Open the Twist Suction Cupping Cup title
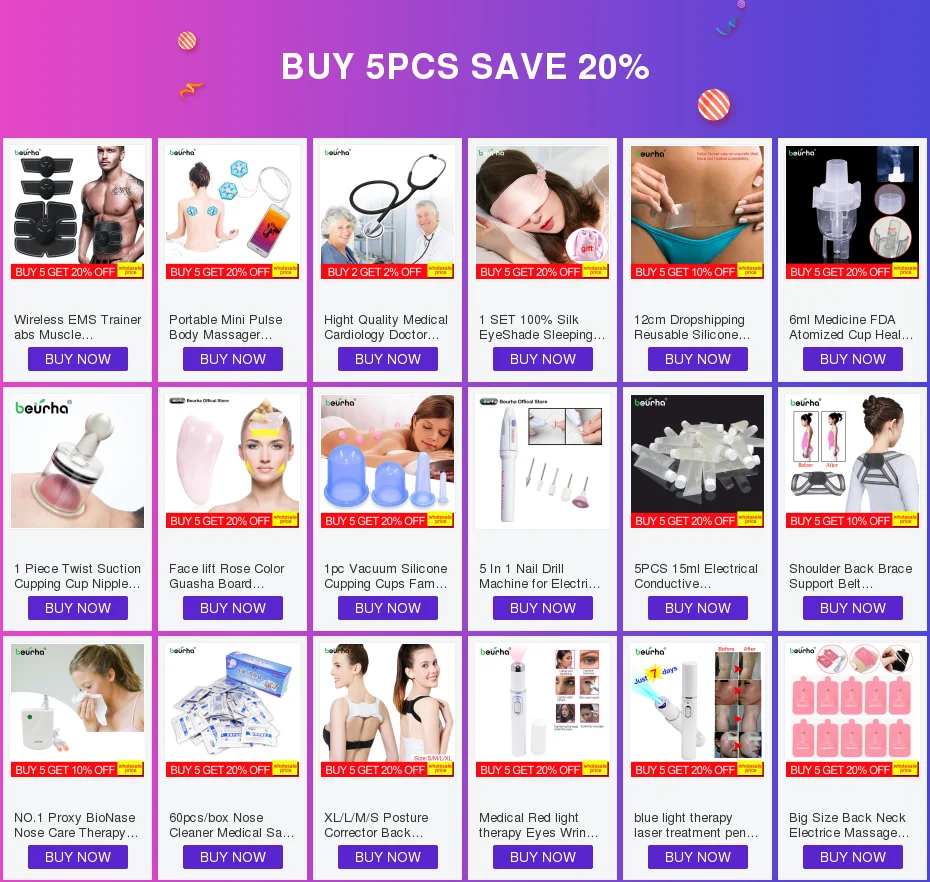The height and width of the screenshot is (882, 930). pos(78,576)
